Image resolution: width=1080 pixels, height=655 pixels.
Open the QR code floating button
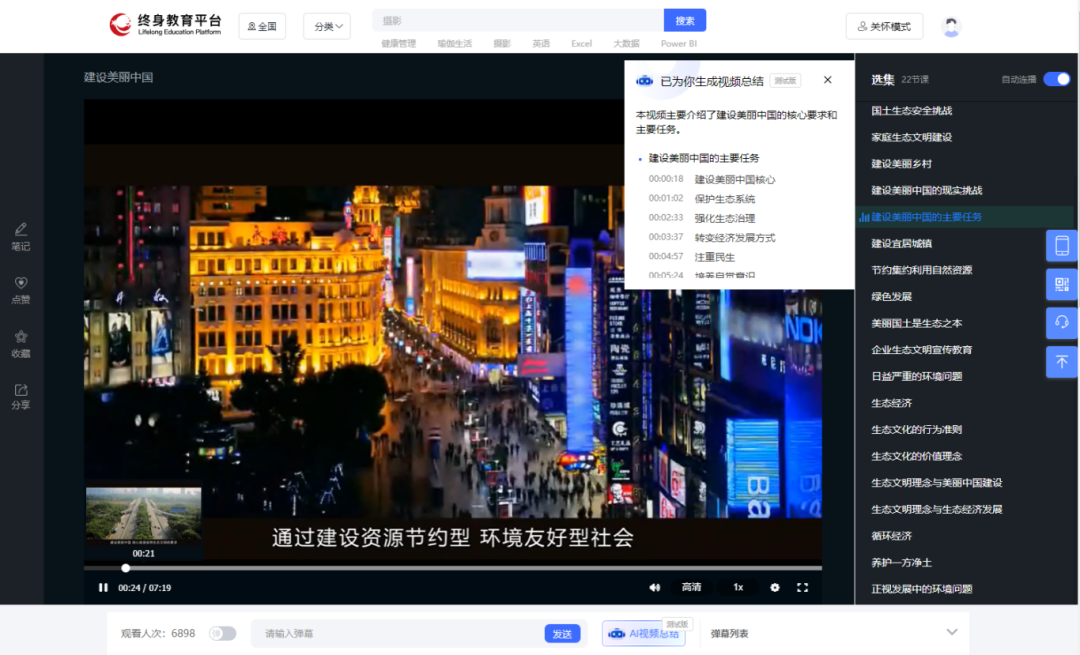1061,284
